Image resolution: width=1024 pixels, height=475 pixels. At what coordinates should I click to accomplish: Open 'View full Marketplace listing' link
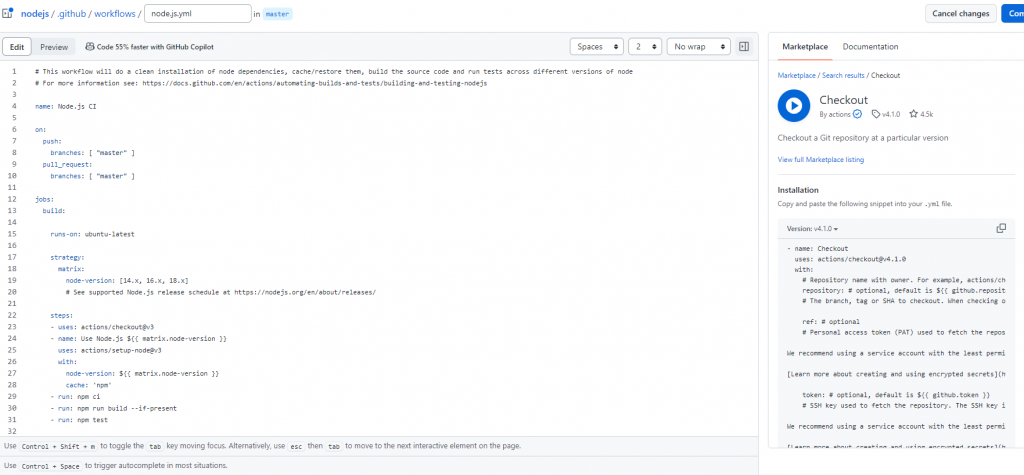pos(821,160)
